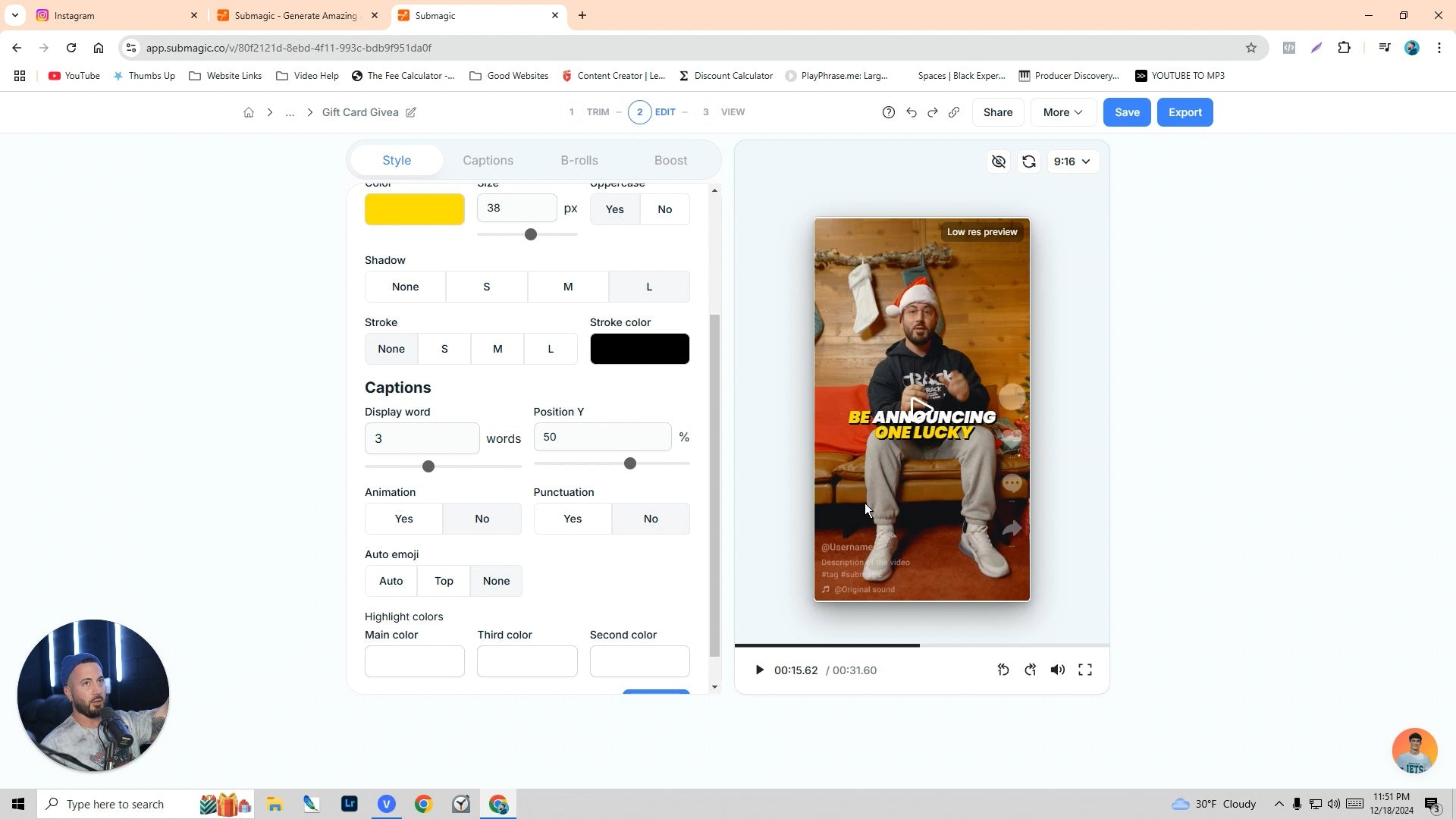Hide the social overlay preview eye icon
Image resolution: width=1456 pixels, height=819 pixels.
tap(999, 162)
